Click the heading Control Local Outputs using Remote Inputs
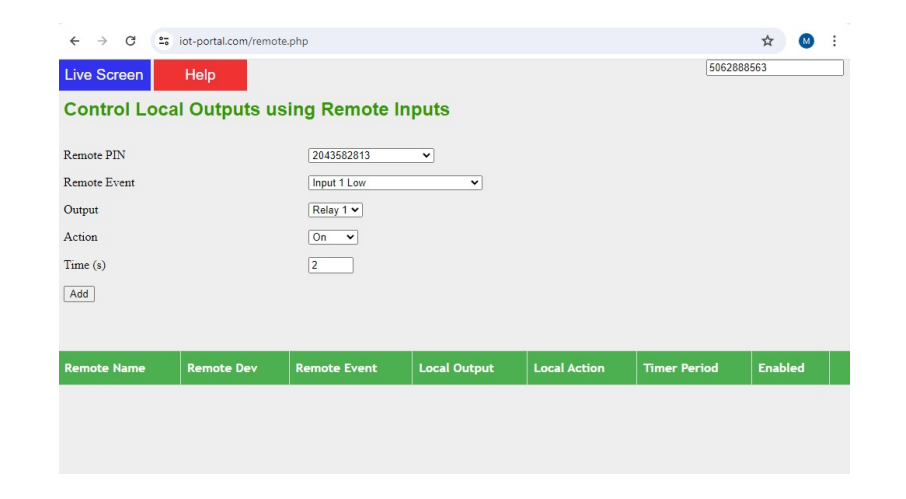Viewport: 906px width, 499px height. click(x=257, y=109)
